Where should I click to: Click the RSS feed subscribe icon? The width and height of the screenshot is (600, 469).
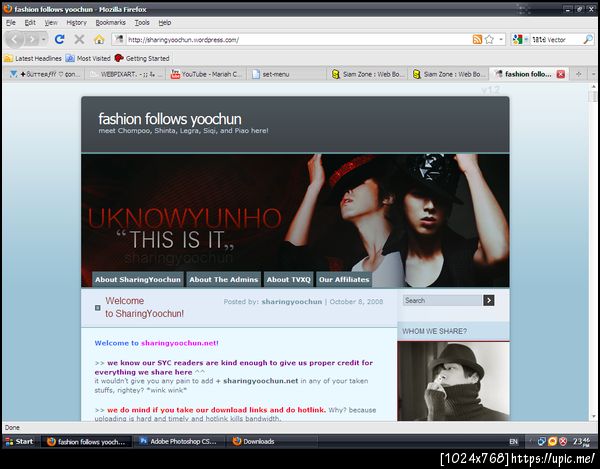[477, 39]
